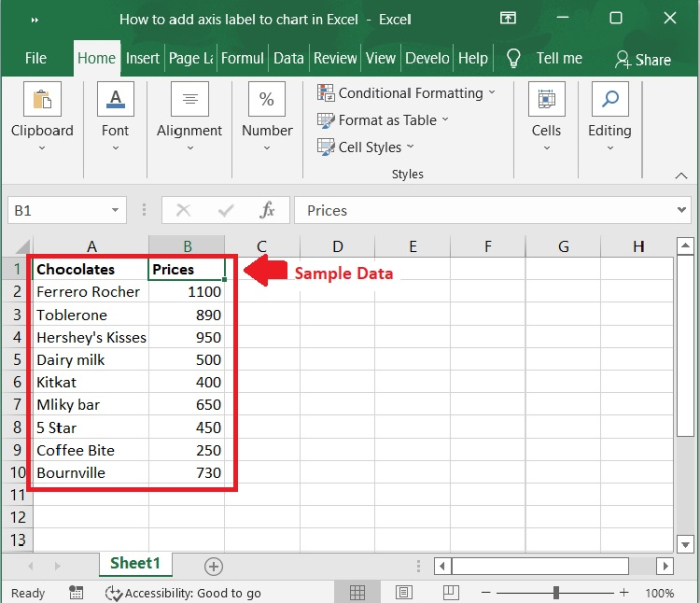Select cell with value 1100
This screenshot has height=603, width=700.
click(187, 291)
